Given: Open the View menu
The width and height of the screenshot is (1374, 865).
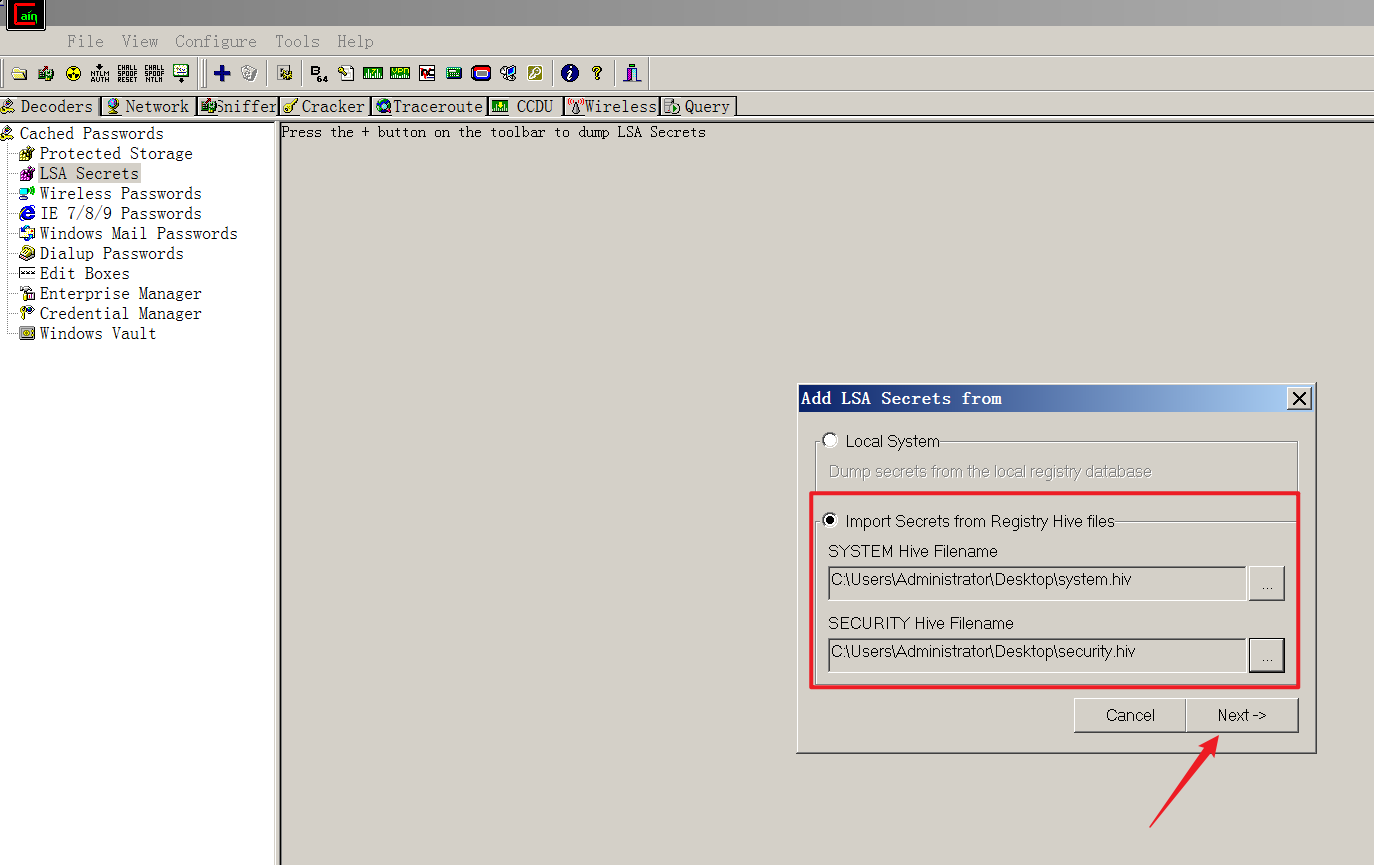Looking at the screenshot, I should click(140, 41).
